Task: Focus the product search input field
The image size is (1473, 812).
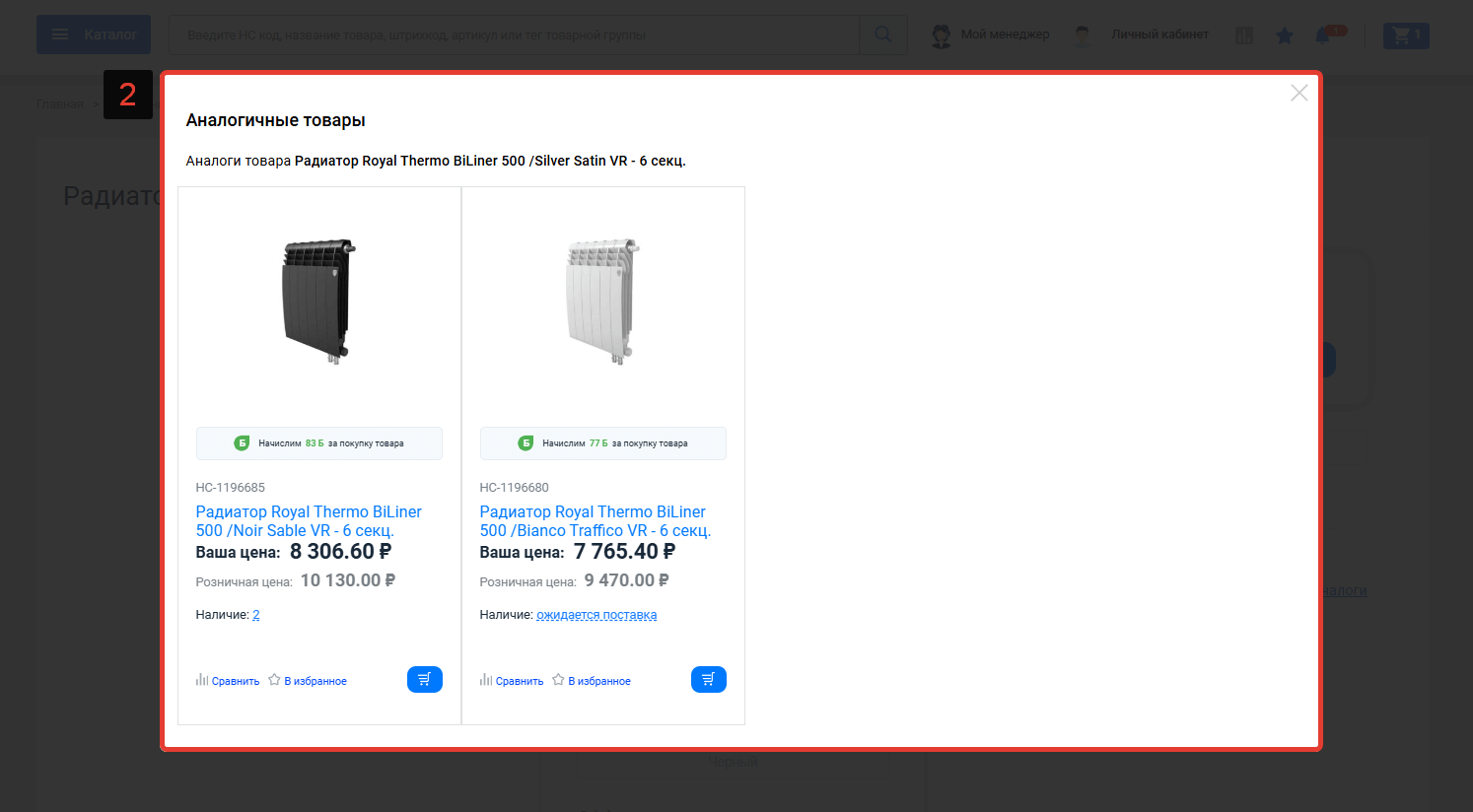Action: tap(514, 34)
